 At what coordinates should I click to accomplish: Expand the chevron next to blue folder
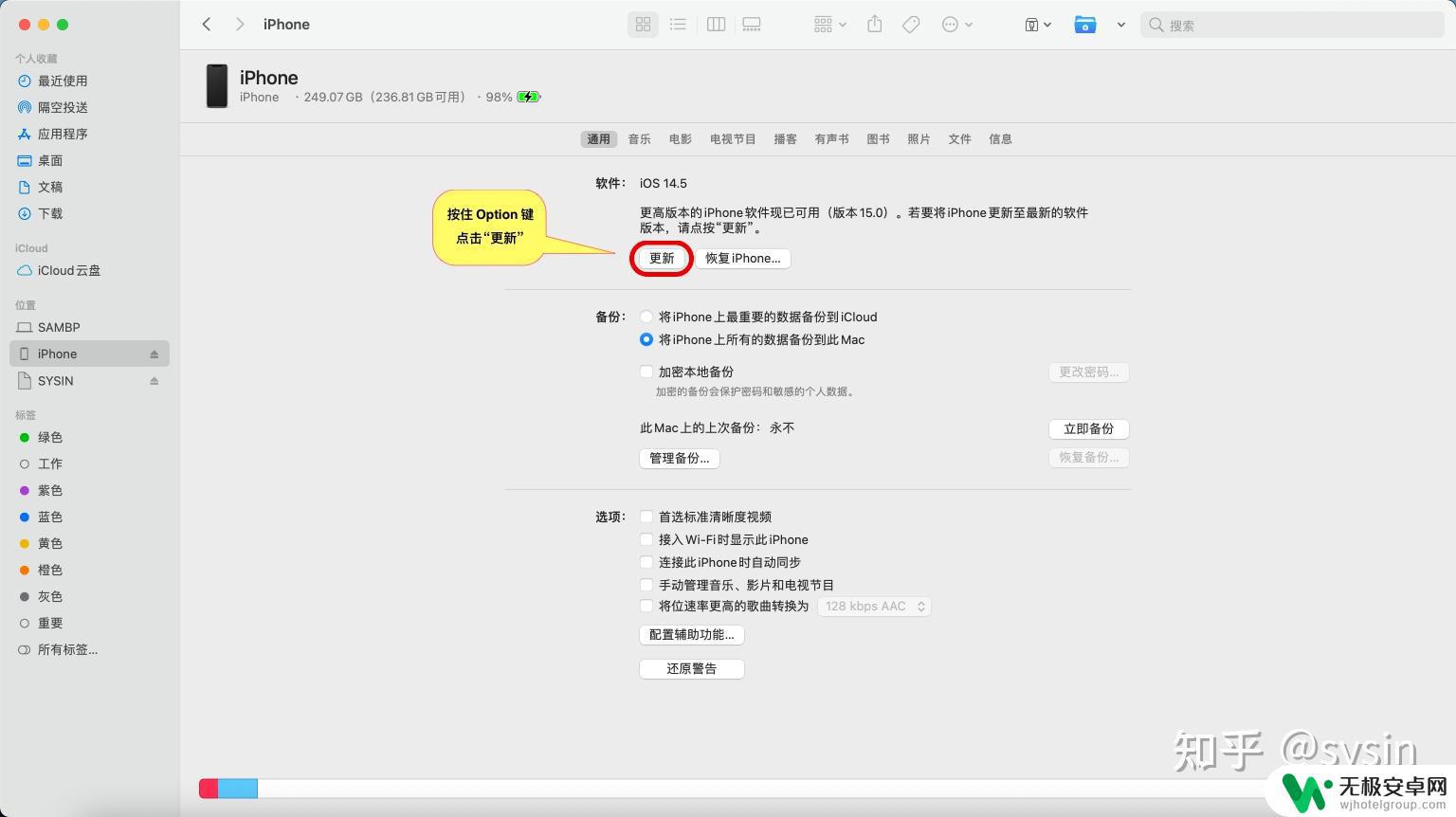[x=1120, y=25]
